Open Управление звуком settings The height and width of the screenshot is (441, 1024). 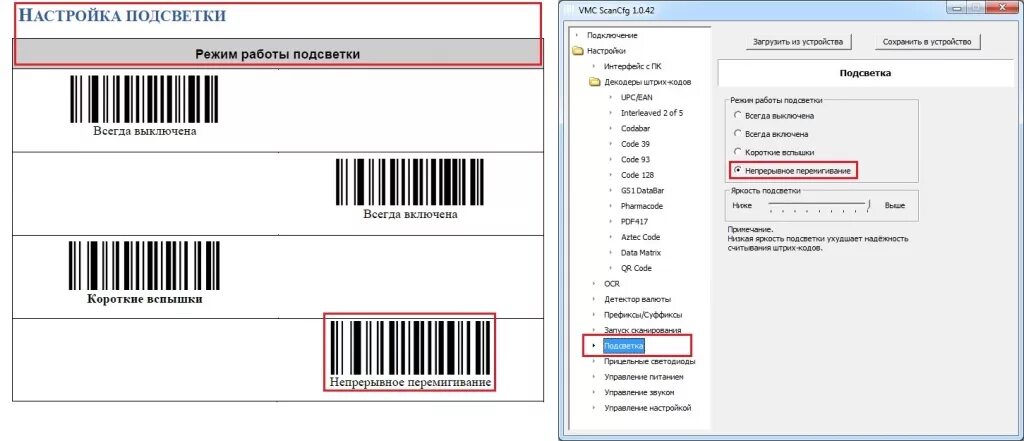pyautogui.click(x=639, y=393)
